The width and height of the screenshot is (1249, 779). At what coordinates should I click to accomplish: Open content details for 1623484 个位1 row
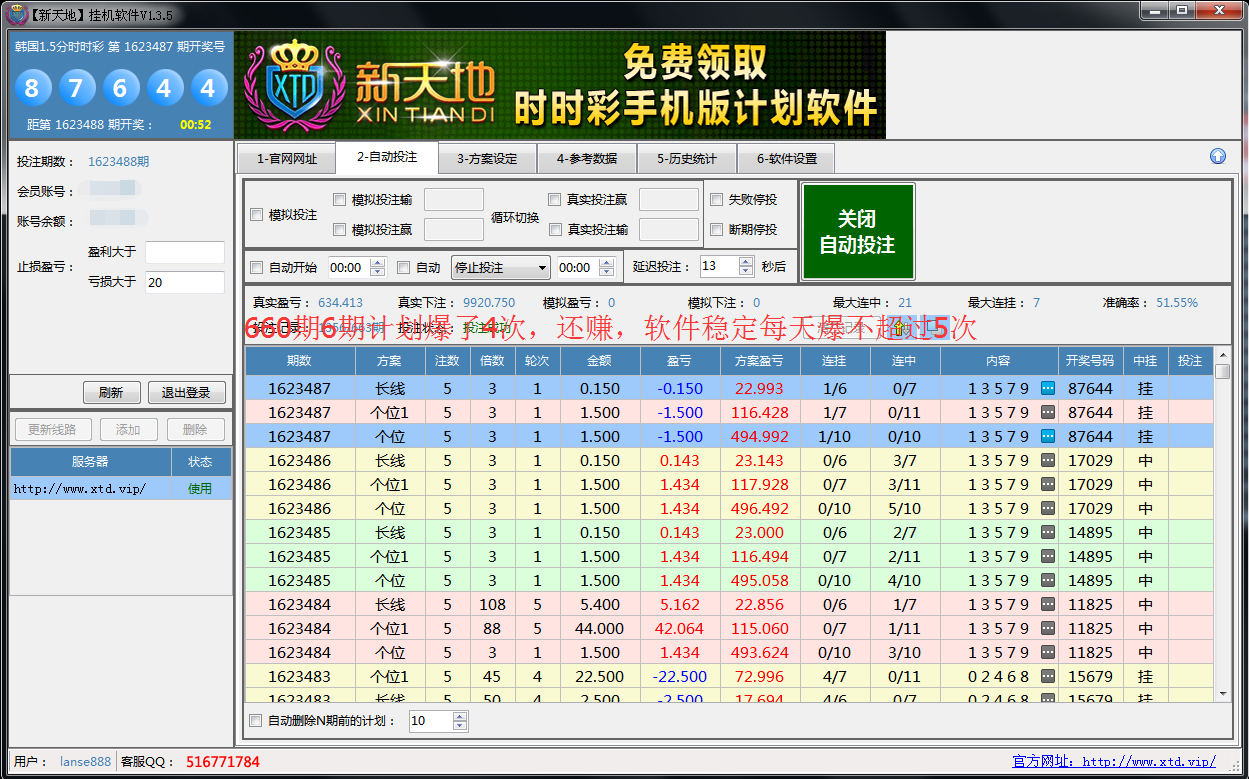1048,628
